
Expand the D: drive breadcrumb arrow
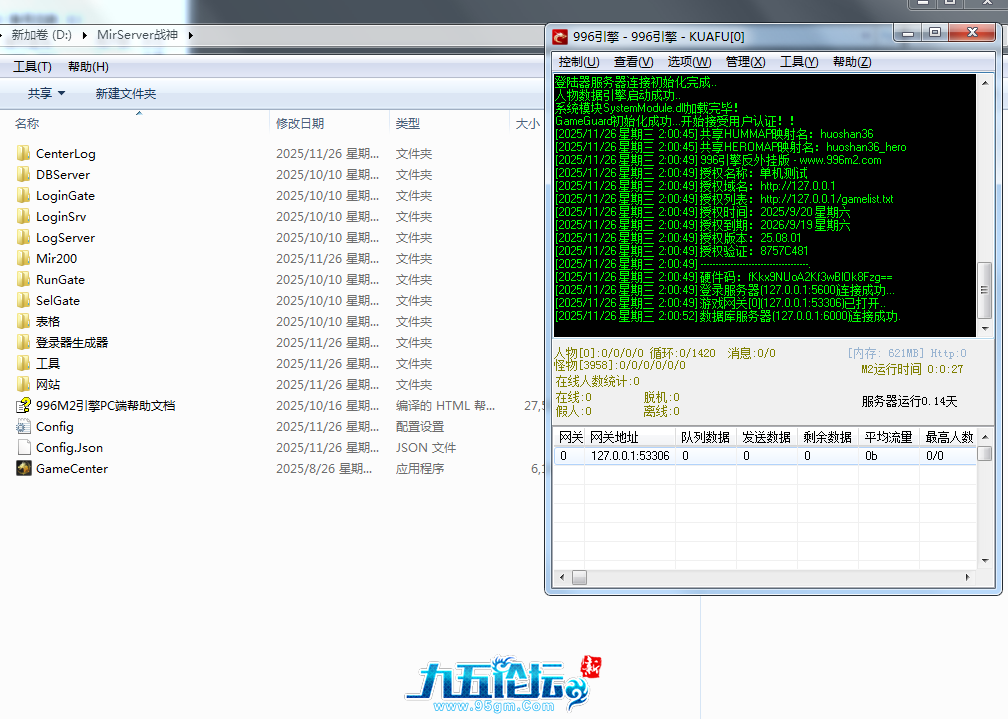click(x=85, y=35)
